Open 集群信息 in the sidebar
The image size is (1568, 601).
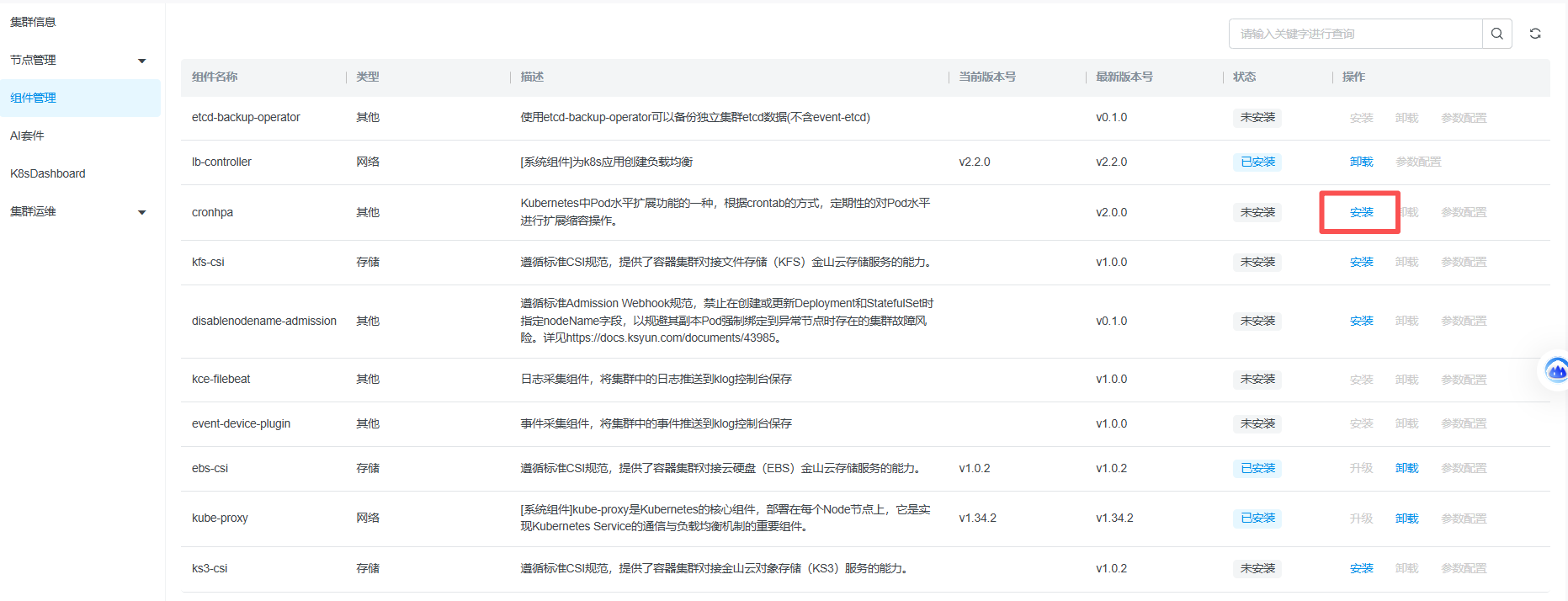pyautogui.click(x=33, y=22)
